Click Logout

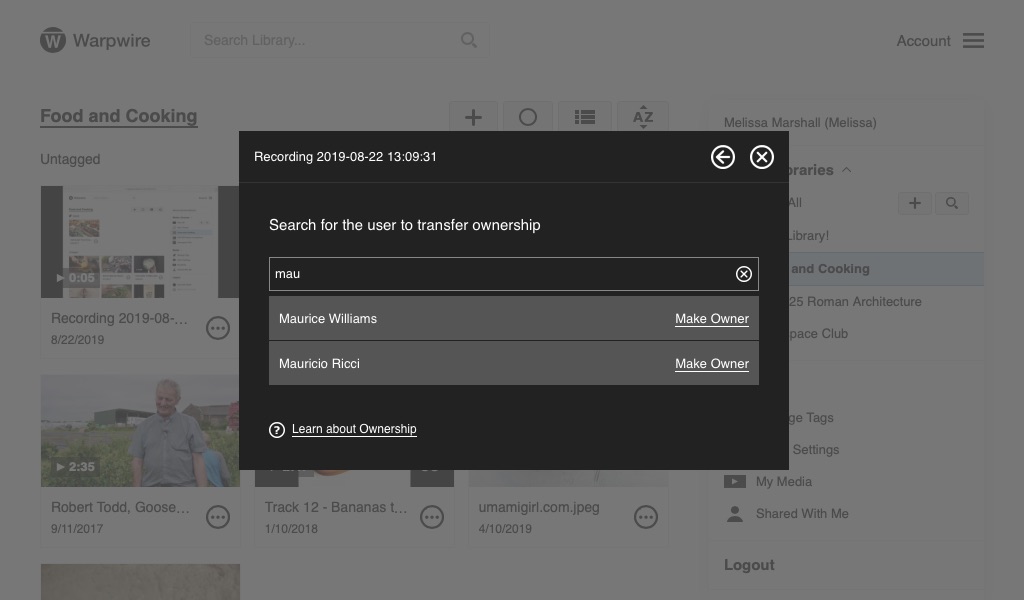pos(749,565)
